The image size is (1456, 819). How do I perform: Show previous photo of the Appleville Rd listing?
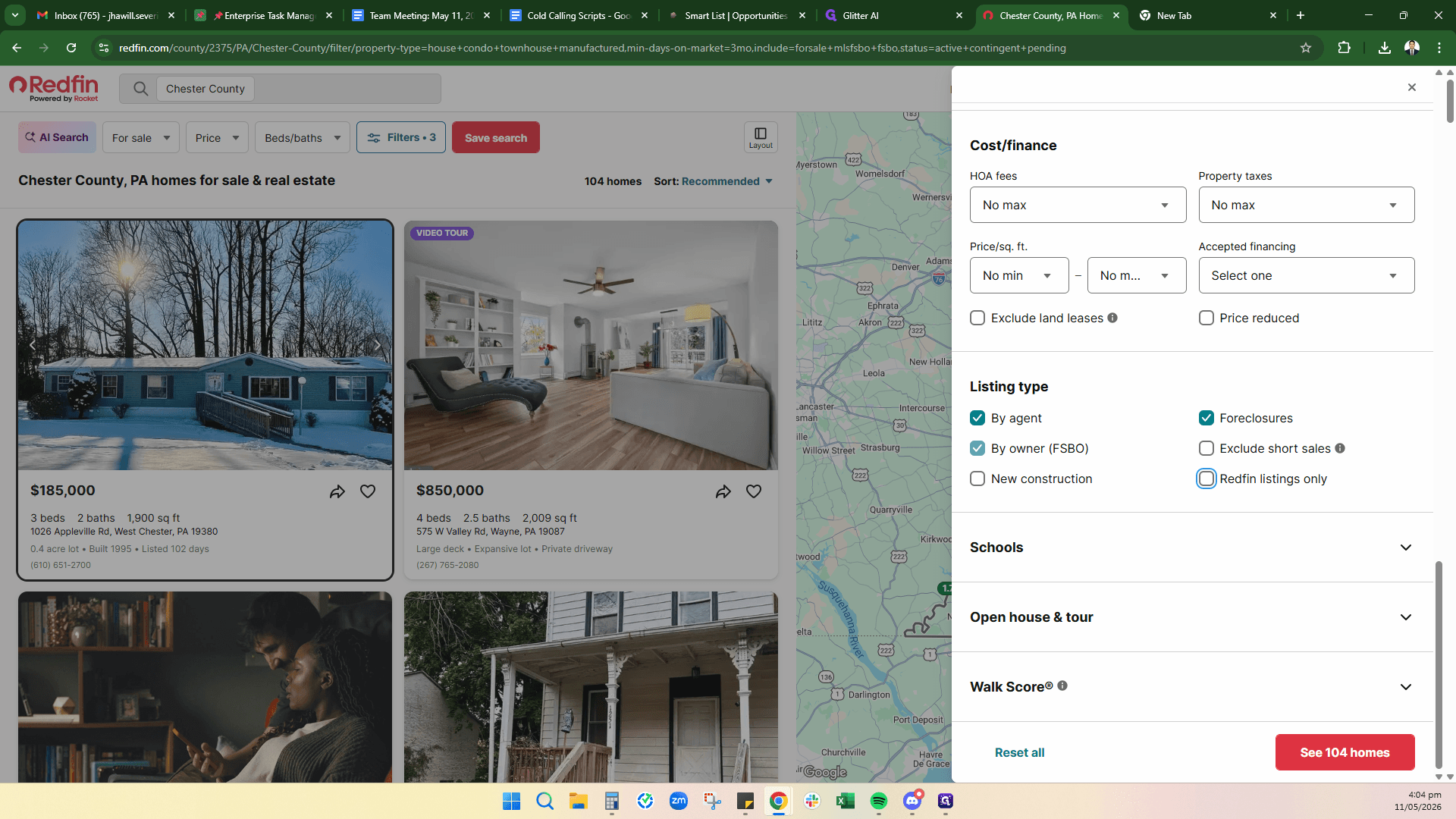[x=33, y=345]
